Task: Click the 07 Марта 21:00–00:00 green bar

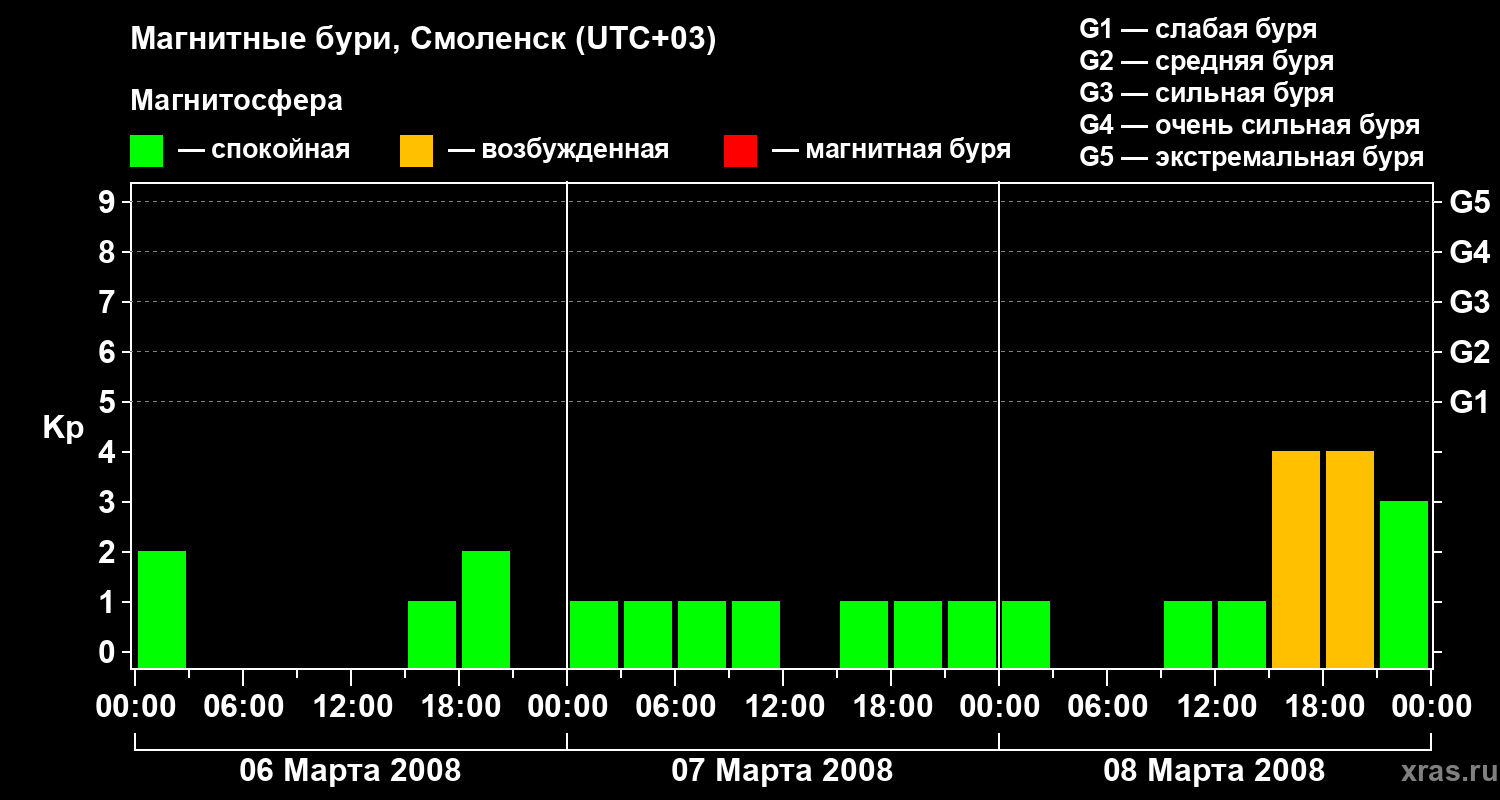Action: tap(972, 634)
